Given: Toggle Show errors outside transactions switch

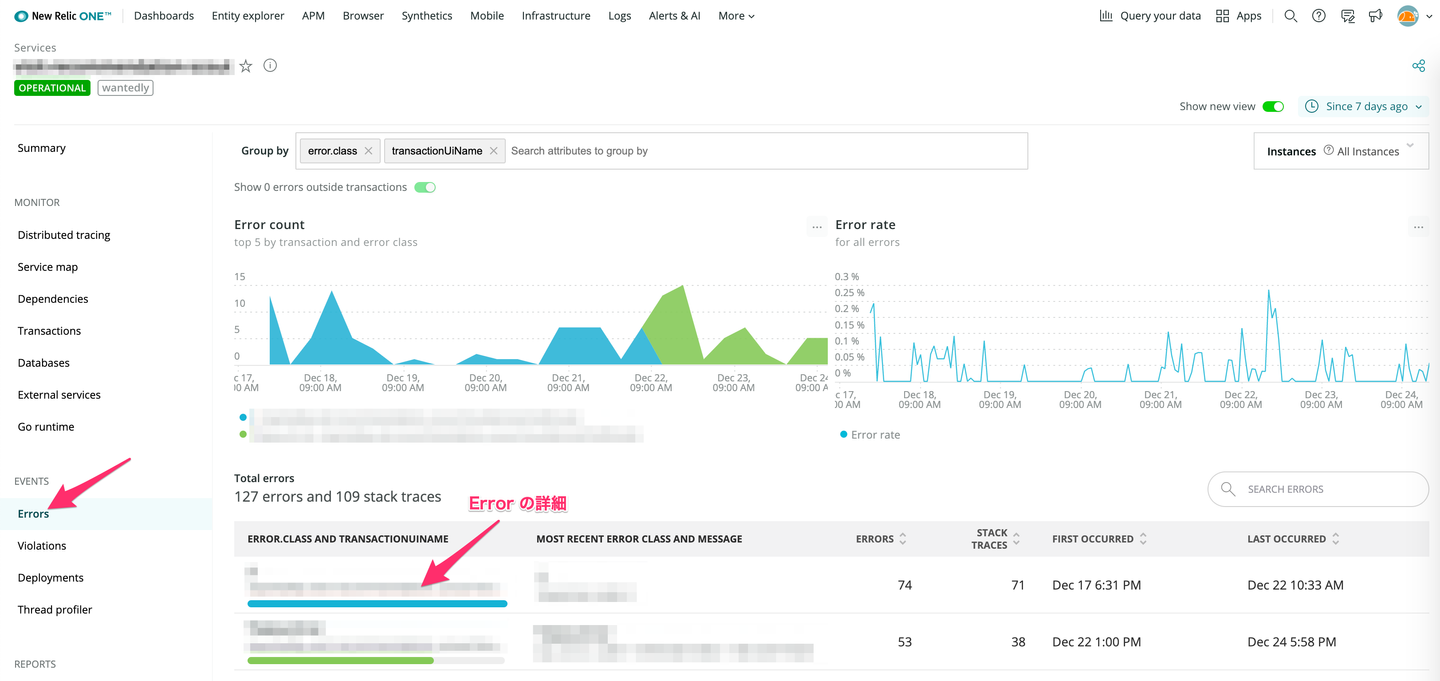Looking at the screenshot, I should coord(425,187).
